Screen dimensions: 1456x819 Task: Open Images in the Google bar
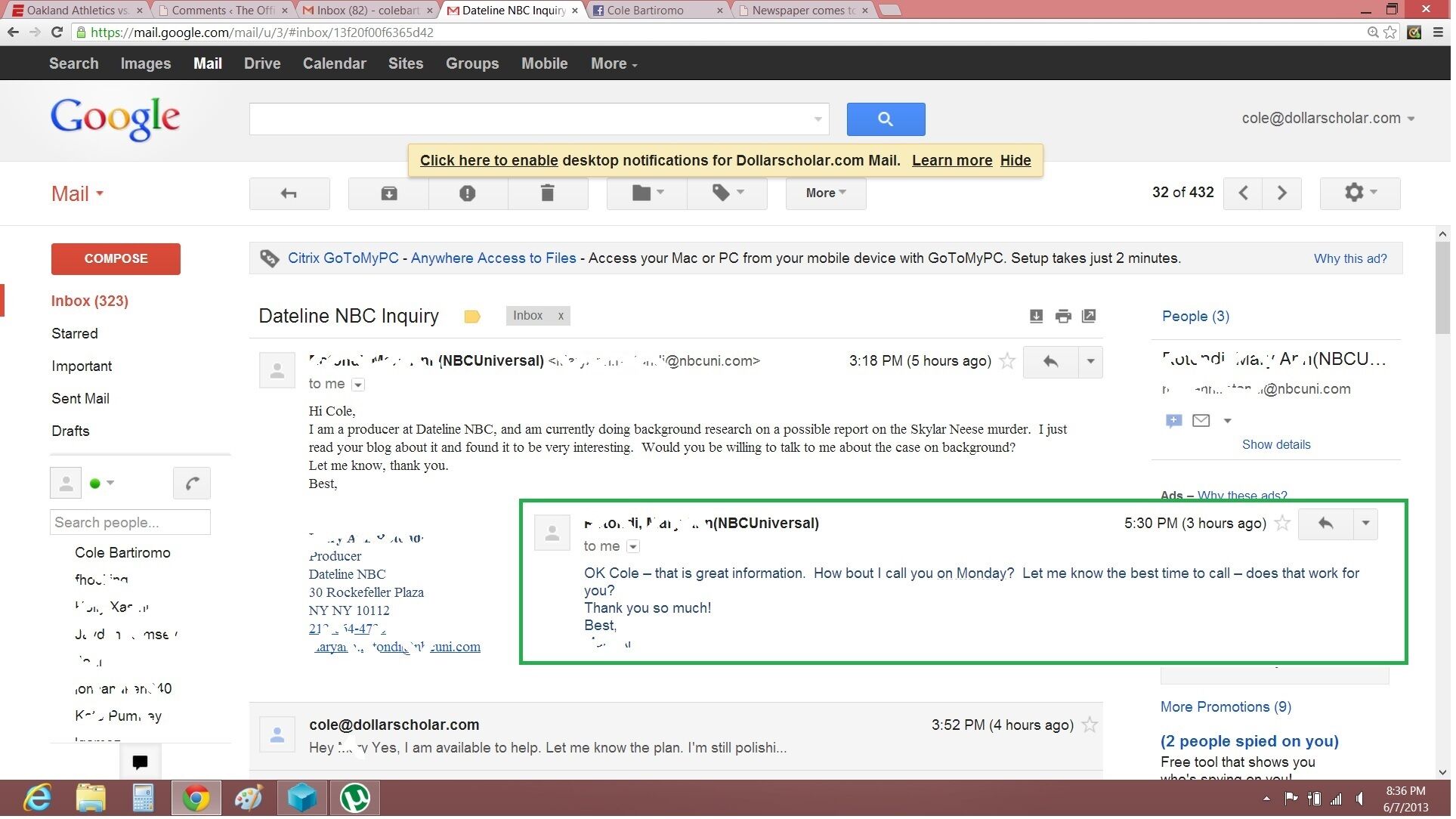(x=147, y=64)
